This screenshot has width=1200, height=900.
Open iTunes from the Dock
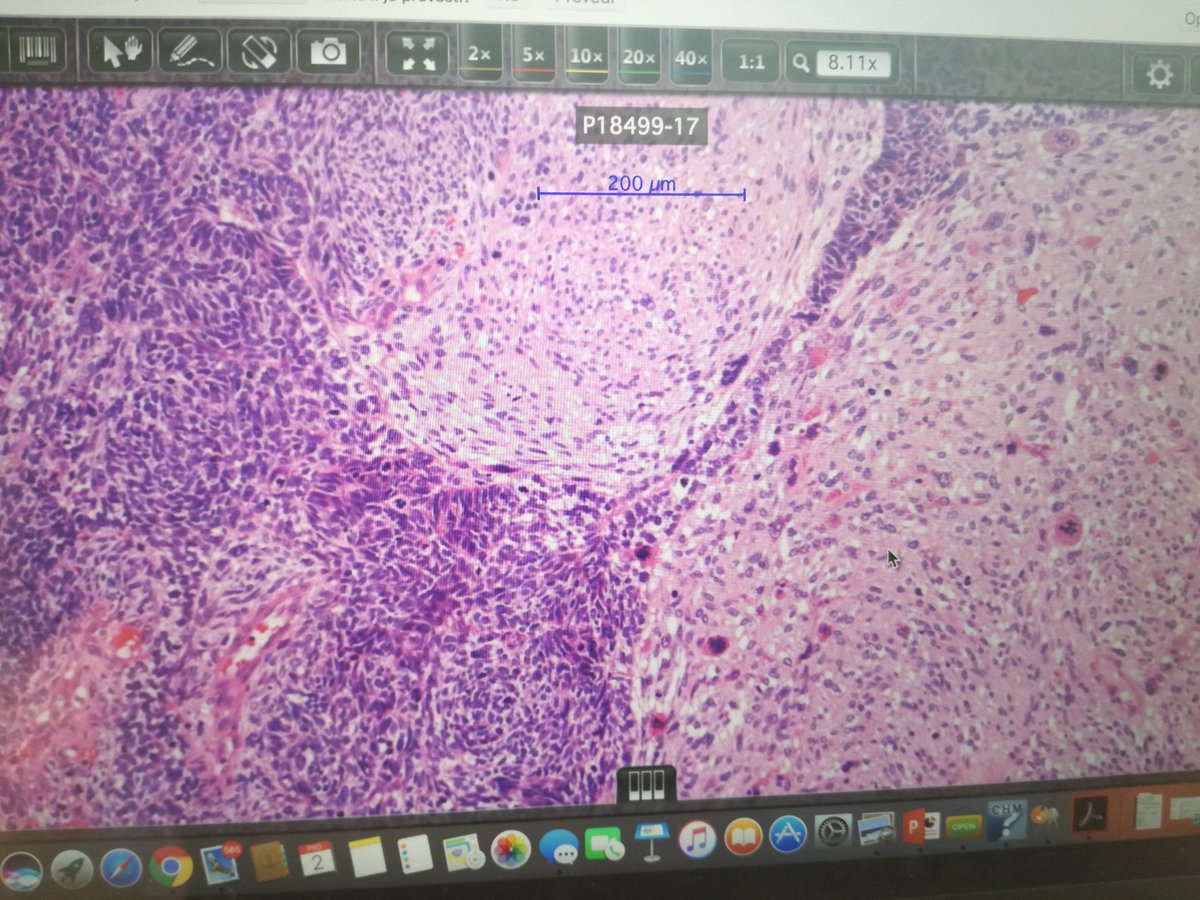(697, 839)
